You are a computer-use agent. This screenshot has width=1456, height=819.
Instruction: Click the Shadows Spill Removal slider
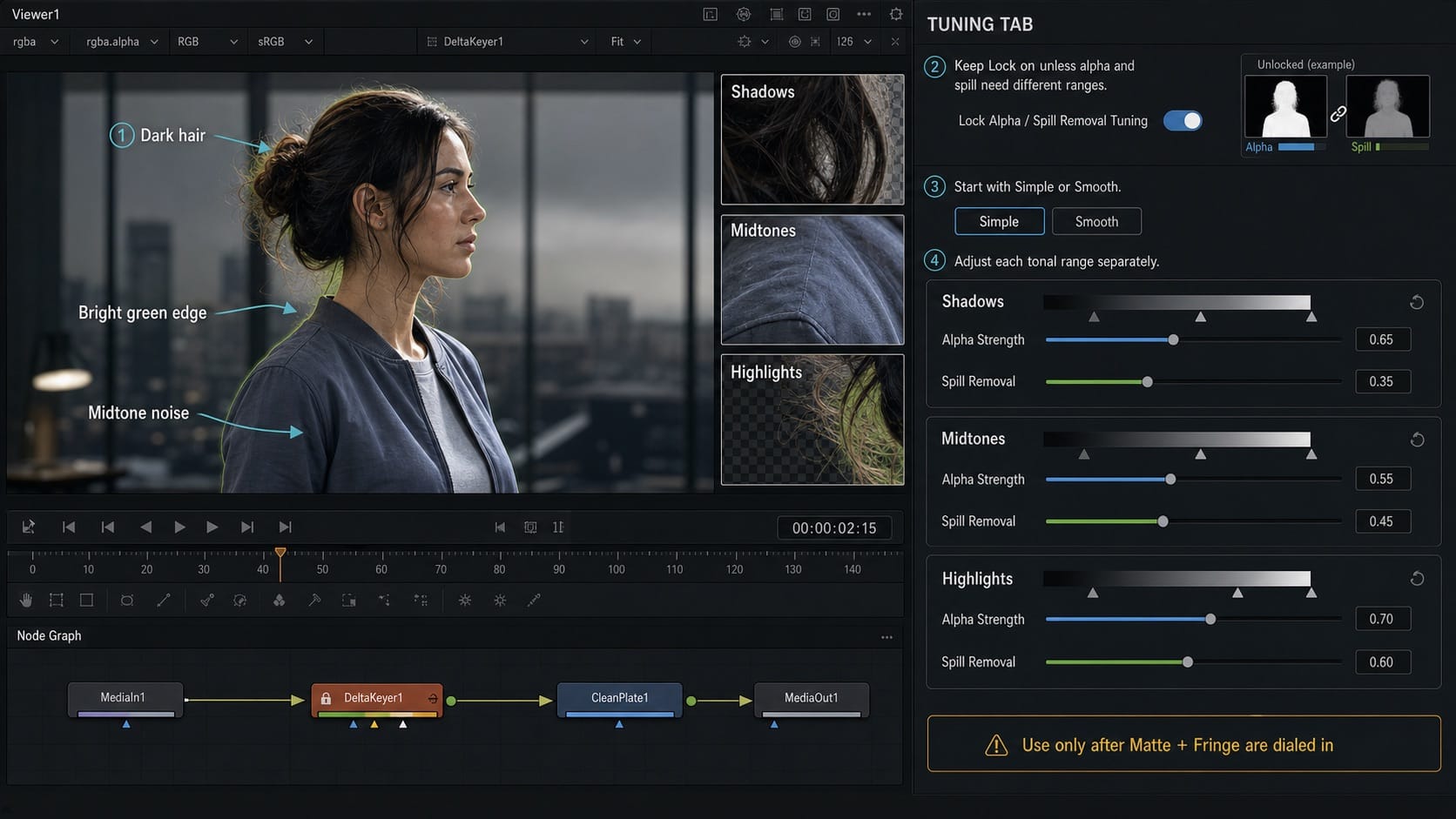coord(1193,382)
